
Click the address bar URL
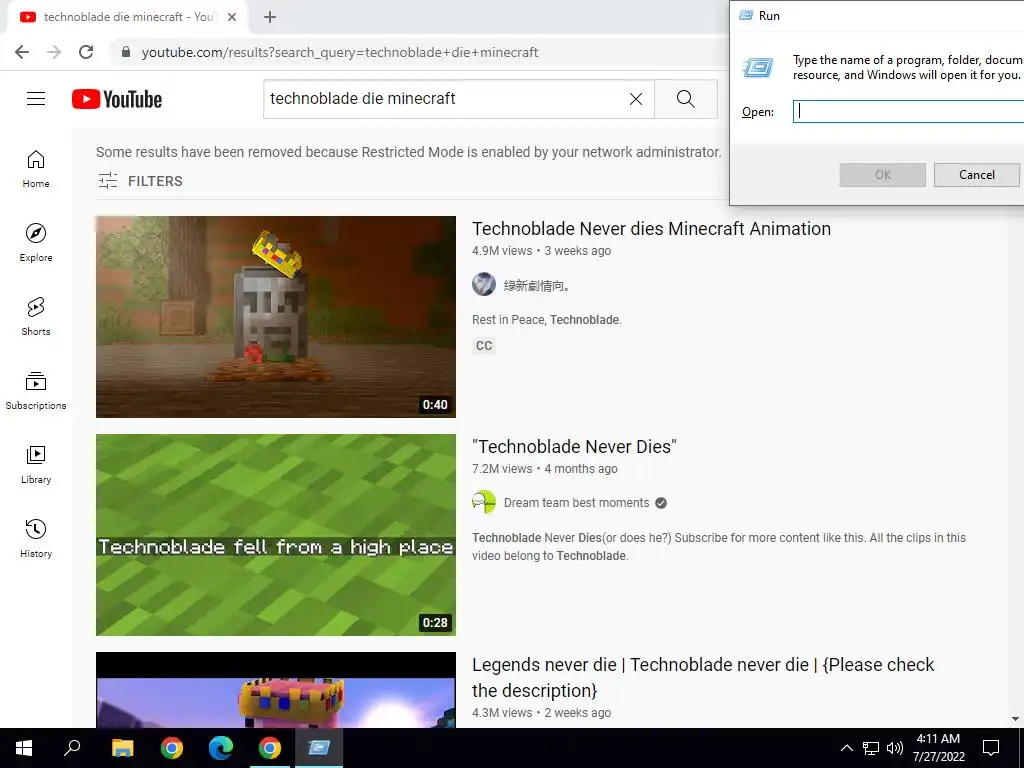click(x=340, y=52)
